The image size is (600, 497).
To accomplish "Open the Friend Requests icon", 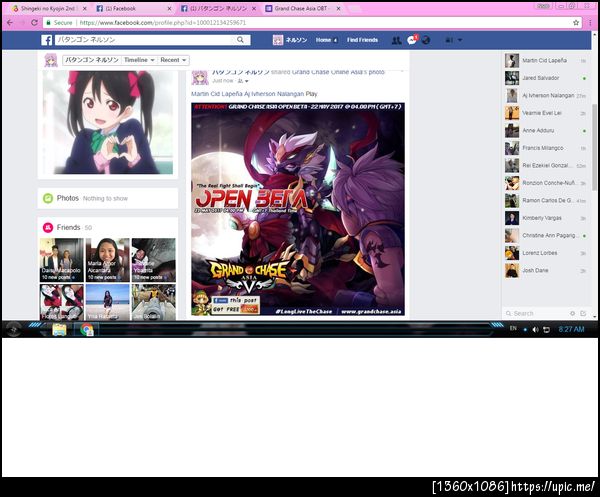I will click(396, 40).
